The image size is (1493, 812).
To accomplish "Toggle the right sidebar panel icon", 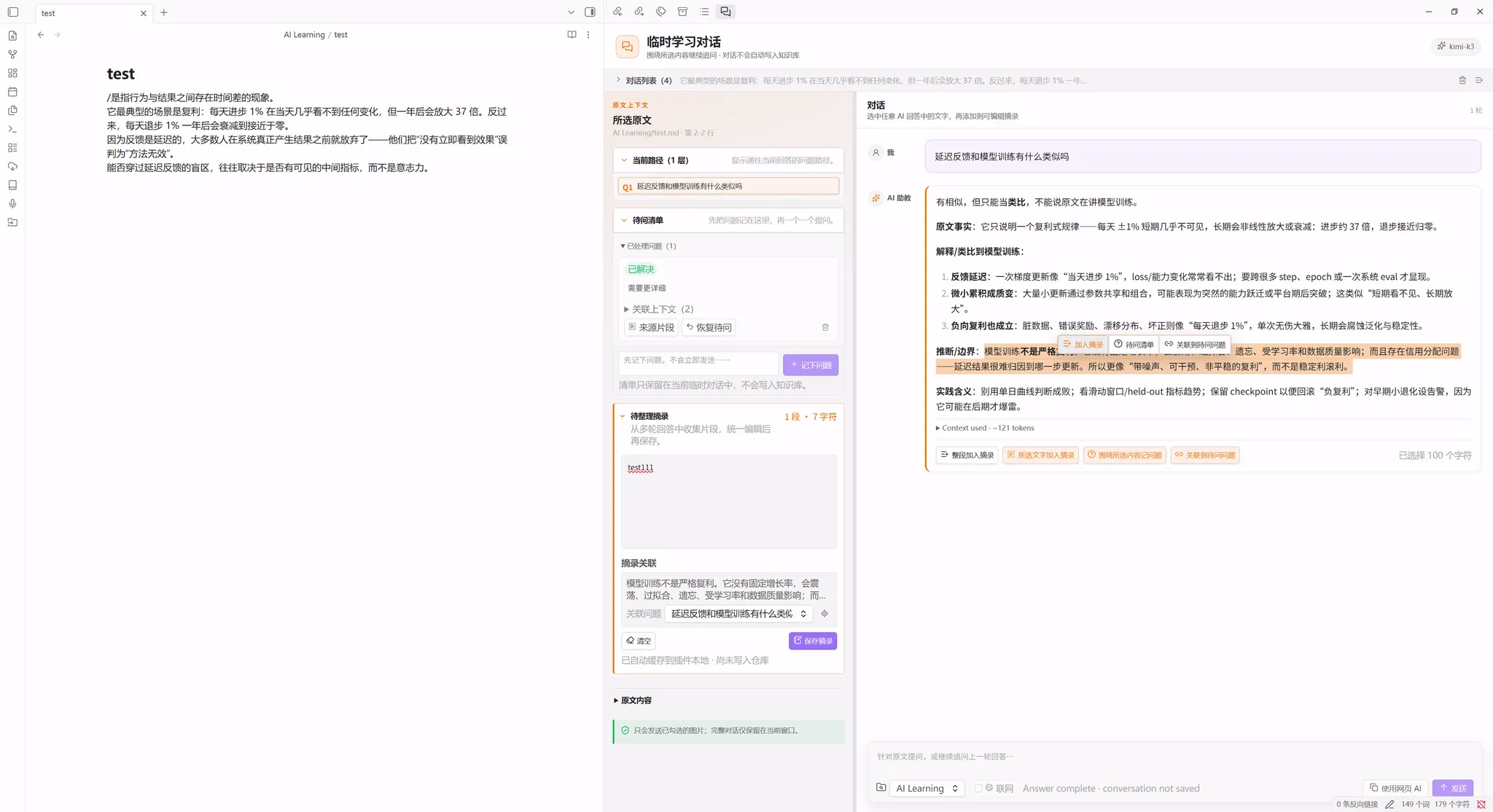I will [590, 12].
